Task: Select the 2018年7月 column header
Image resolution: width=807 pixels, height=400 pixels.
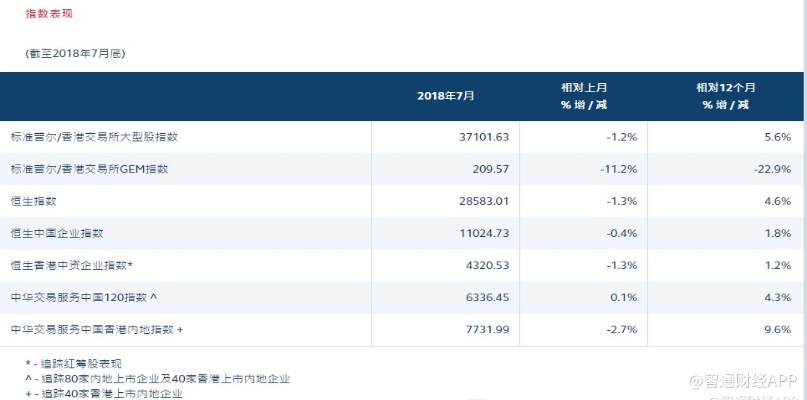Action: click(x=445, y=96)
